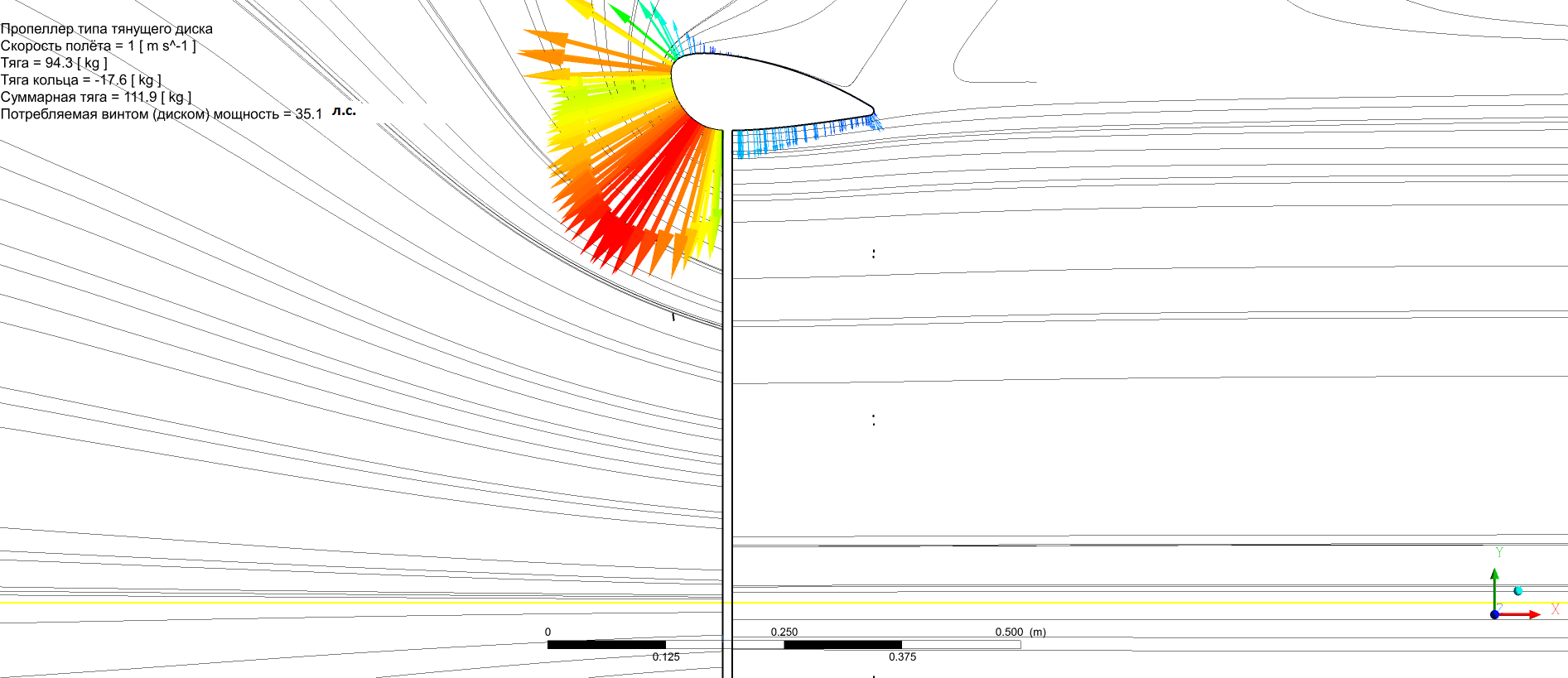Click the 'Тяга кольца = -17.6' text line

80,80
